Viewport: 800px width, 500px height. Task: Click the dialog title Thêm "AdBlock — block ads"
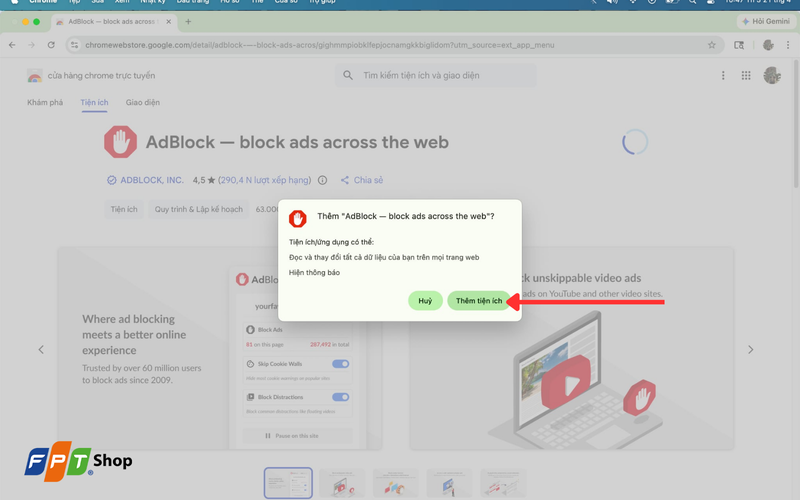[406, 216]
